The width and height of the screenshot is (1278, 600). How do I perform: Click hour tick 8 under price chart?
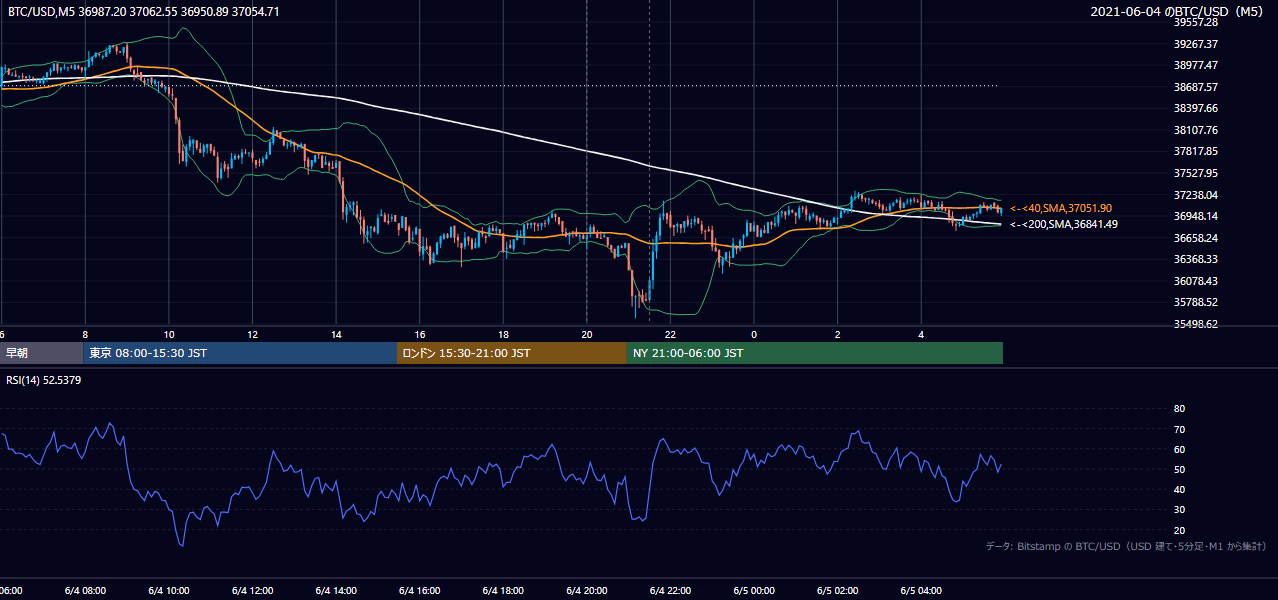point(85,335)
